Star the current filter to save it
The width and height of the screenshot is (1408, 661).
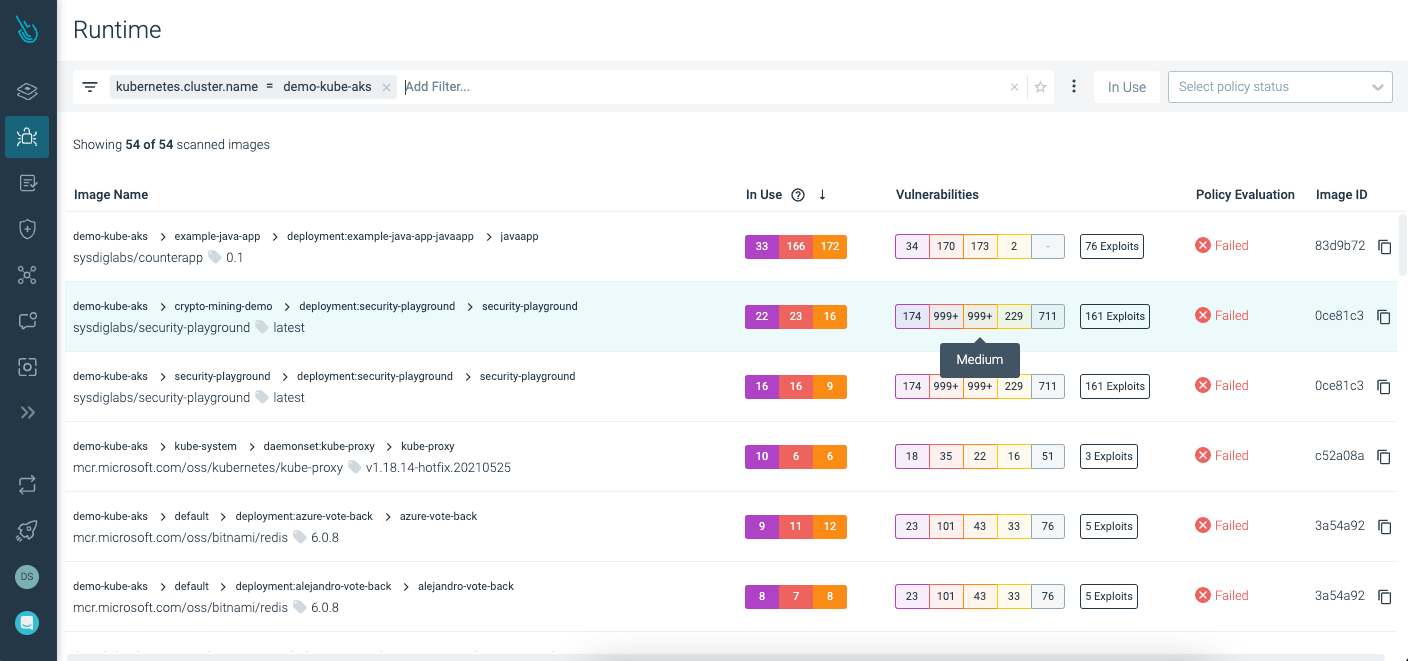tap(1040, 86)
